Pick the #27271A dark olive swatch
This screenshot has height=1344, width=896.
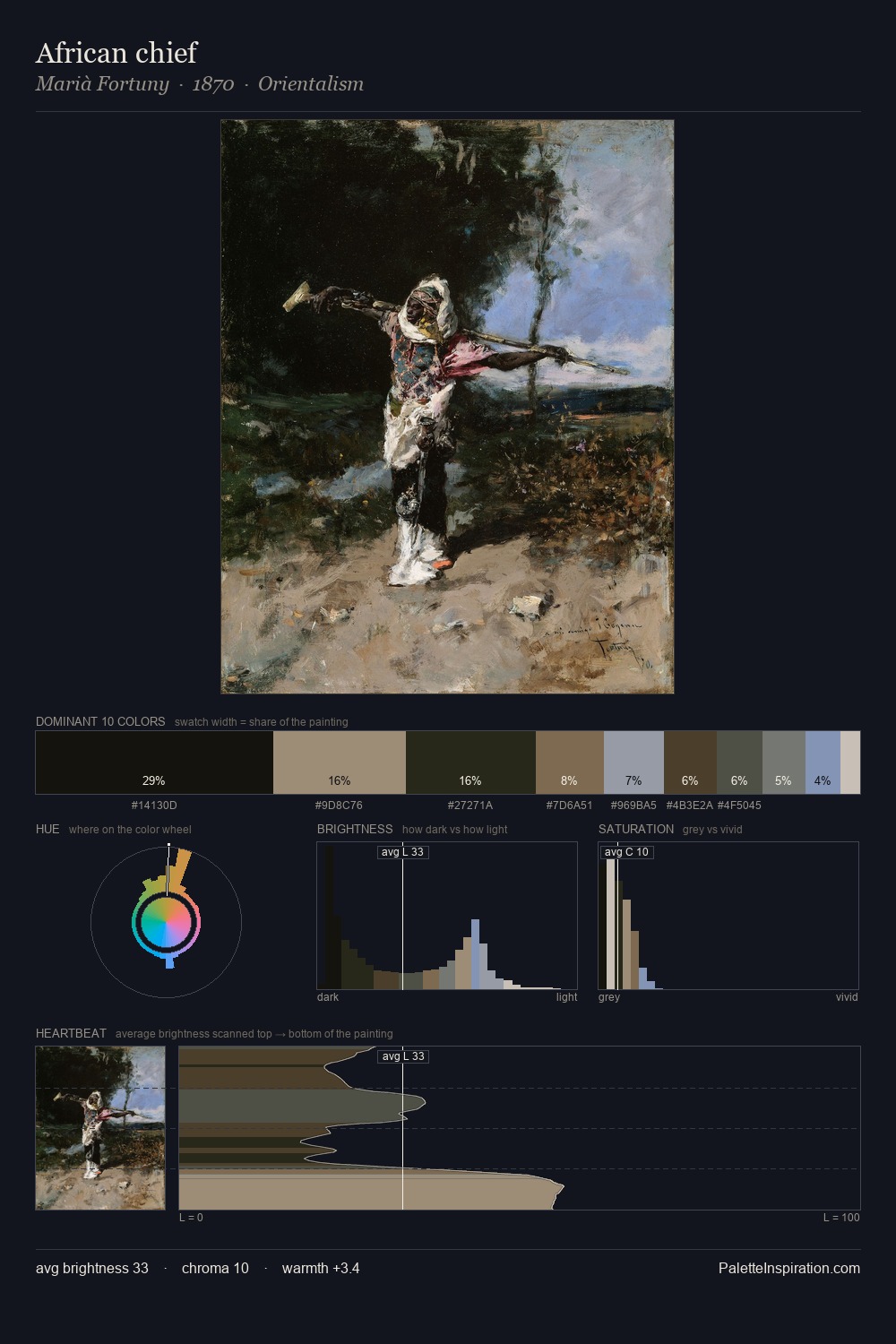(x=470, y=762)
